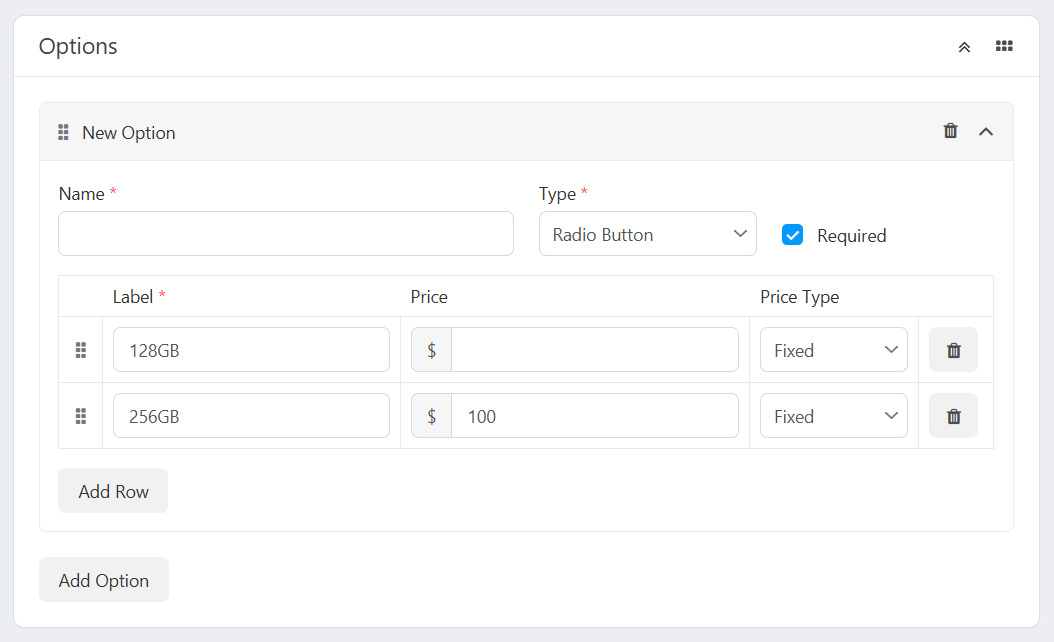Open Price Type dropdown for 128GB row
1054x642 pixels.
[x=833, y=350]
